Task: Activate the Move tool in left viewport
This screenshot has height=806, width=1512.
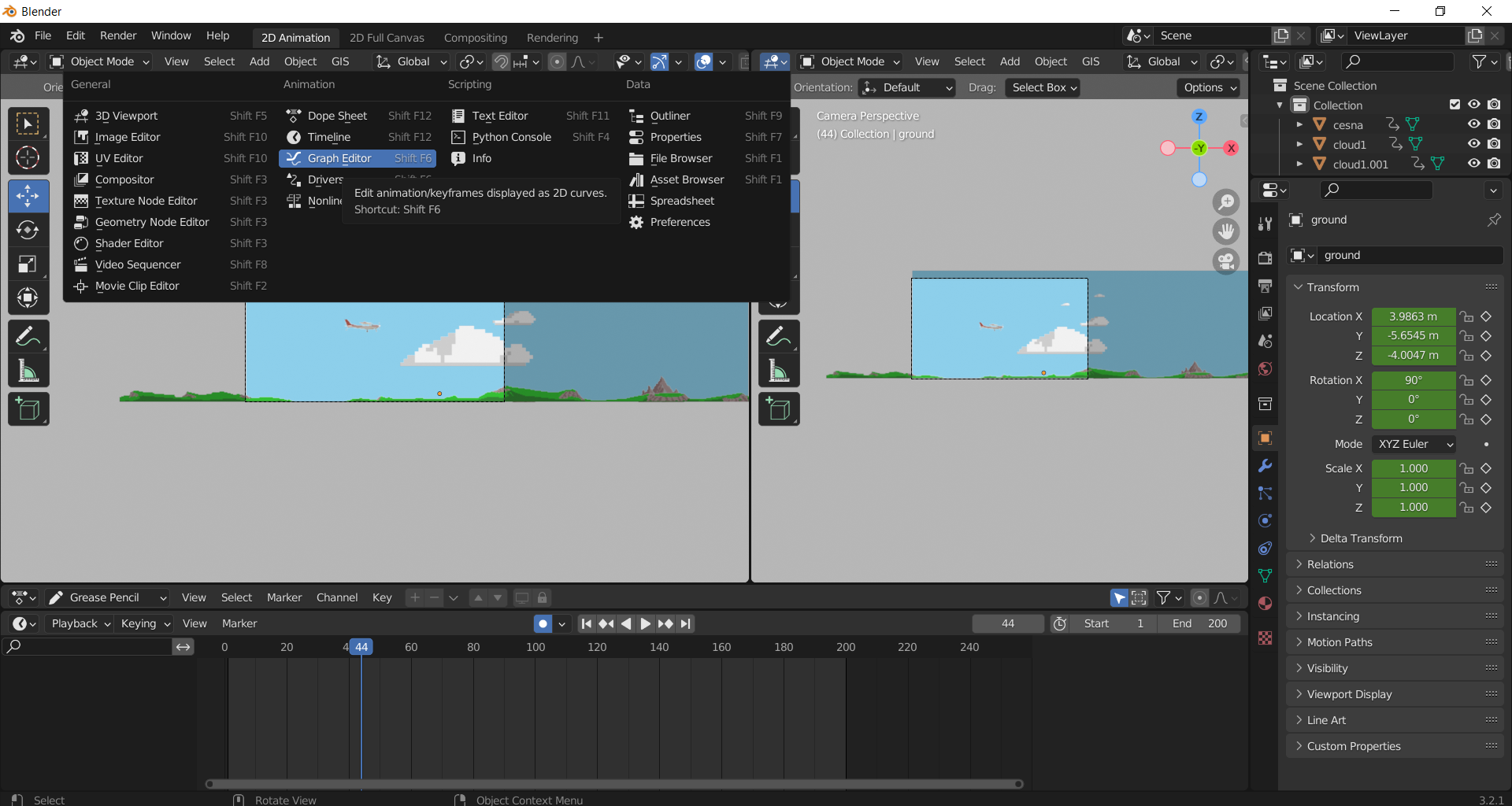Action: (x=28, y=196)
